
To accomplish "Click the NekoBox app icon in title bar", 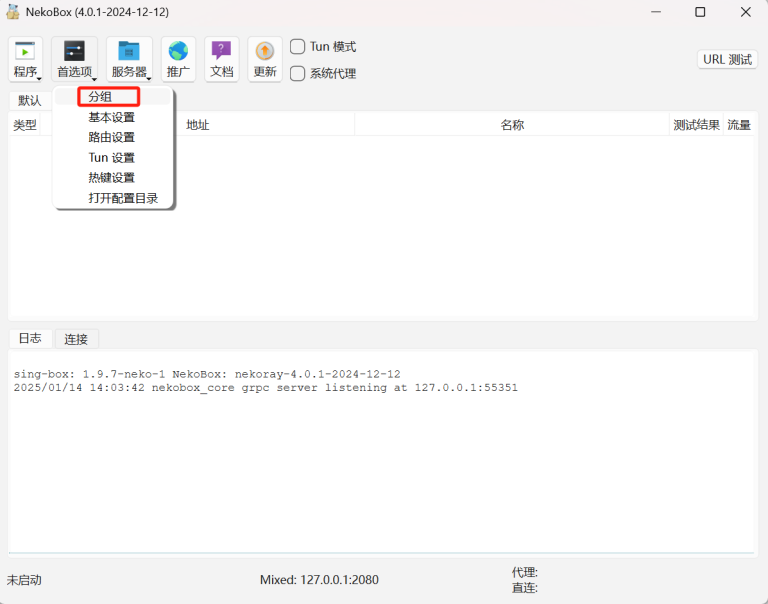I will (x=13, y=12).
